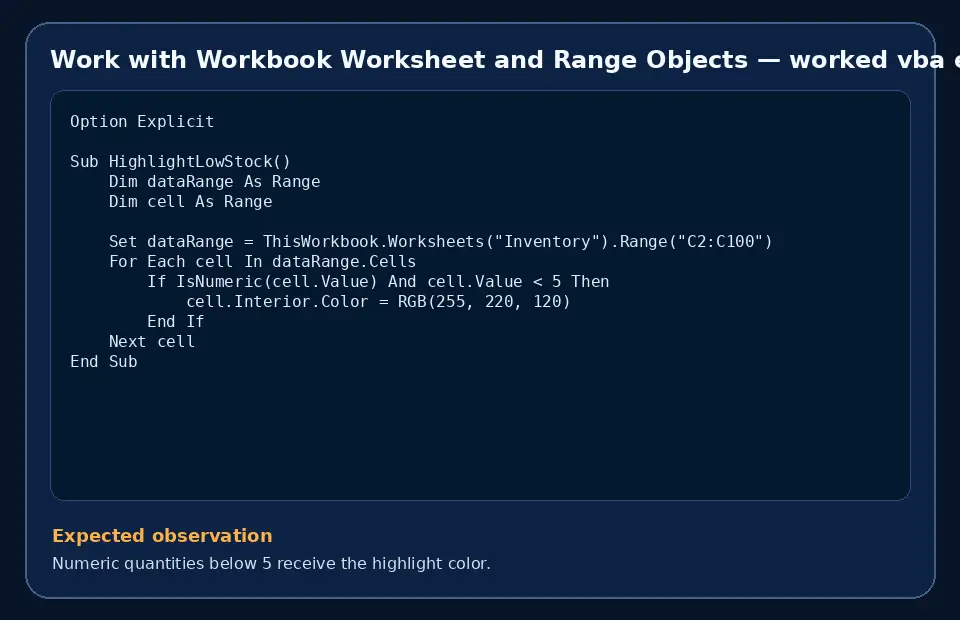Click the 'Option Explicit' code line
Viewport: 960px width, 620px height.
coord(142,122)
